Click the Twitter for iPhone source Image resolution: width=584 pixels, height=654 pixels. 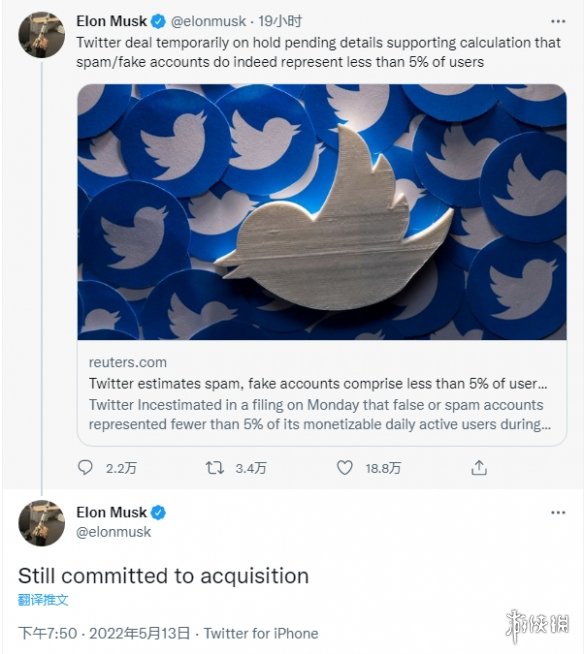[x=261, y=633]
